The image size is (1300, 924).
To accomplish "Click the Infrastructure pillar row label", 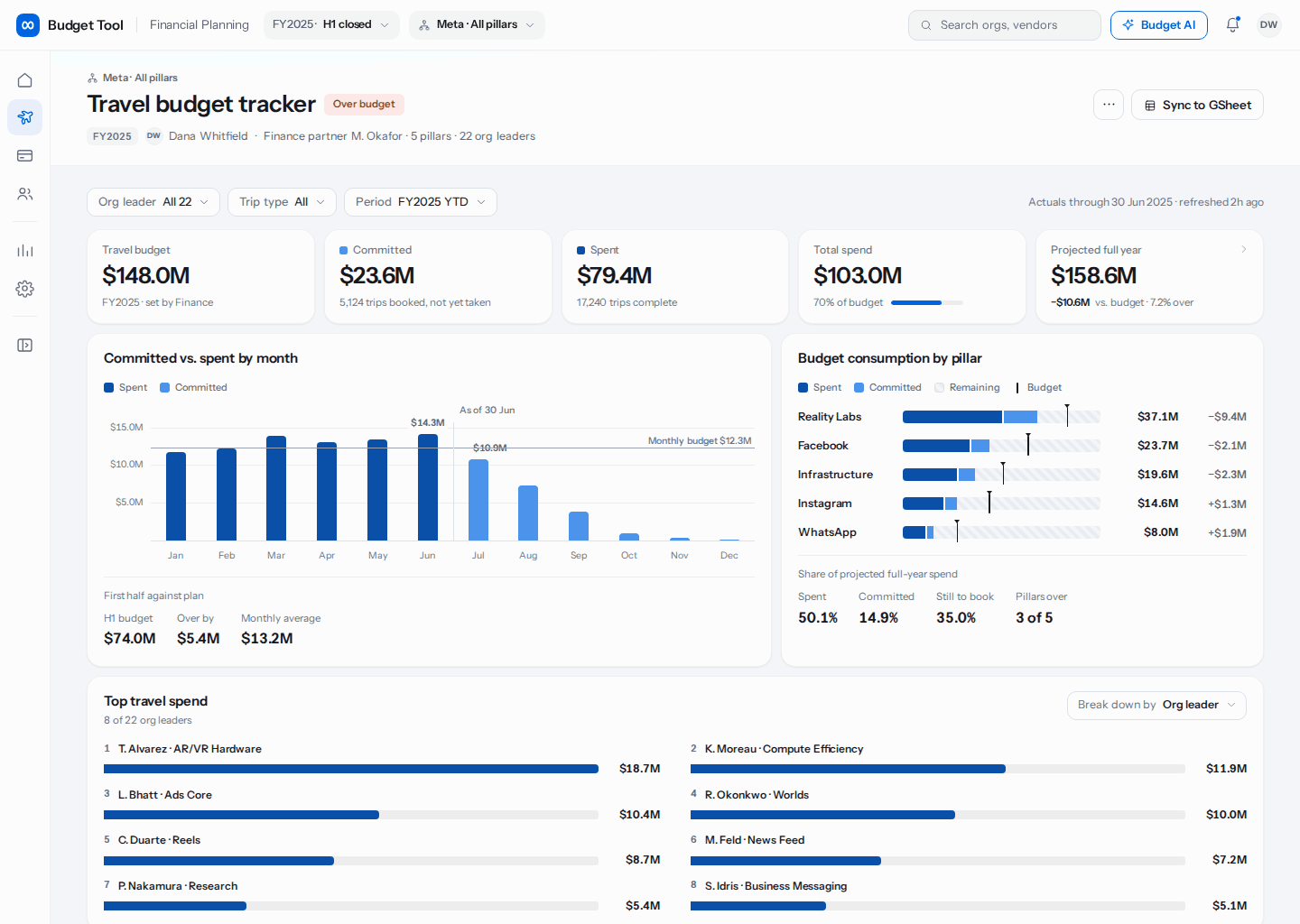I will [x=835, y=475].
